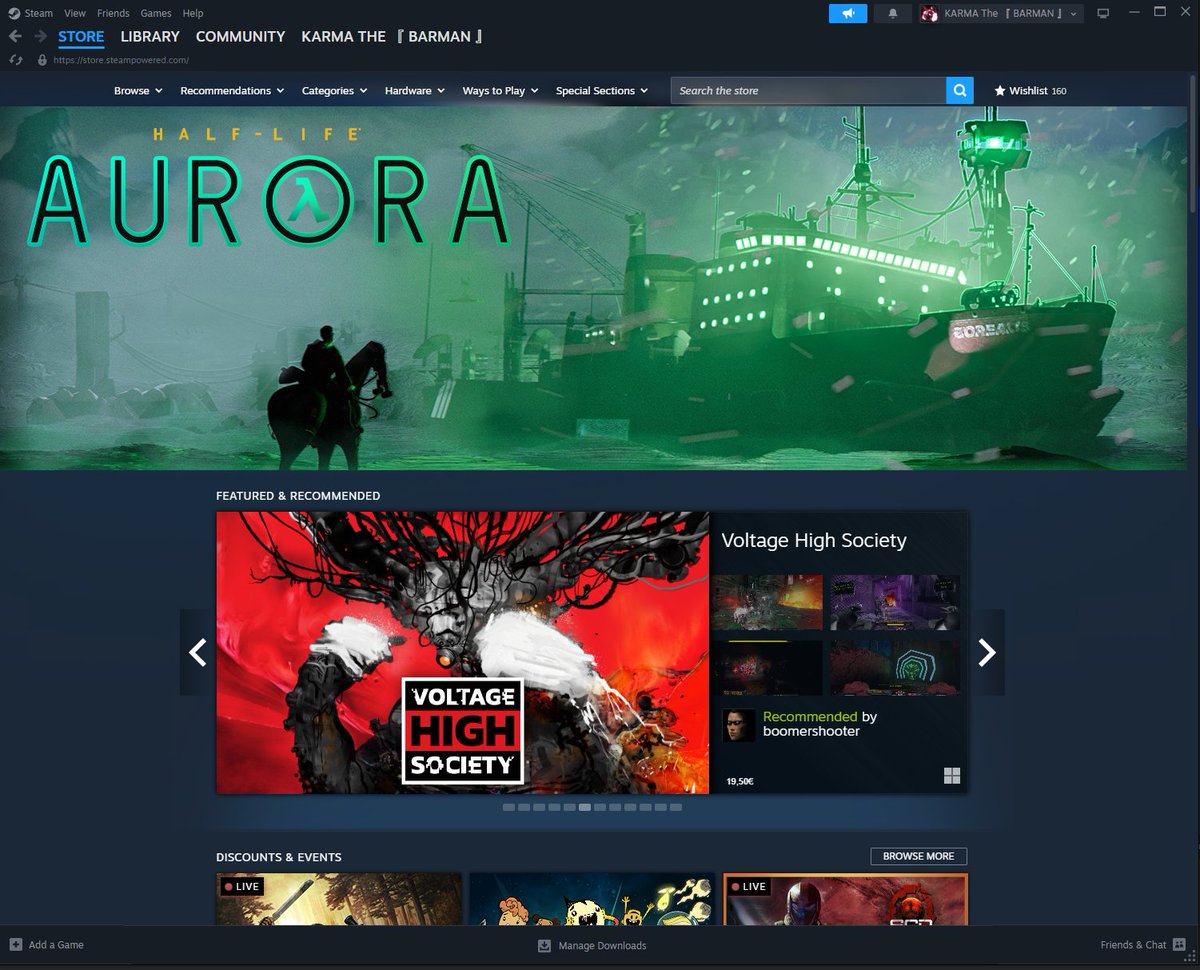Viewport: 1200px width, 970px height.
Task: Click the 19,50€ price label
Action: tap(740, 781)
